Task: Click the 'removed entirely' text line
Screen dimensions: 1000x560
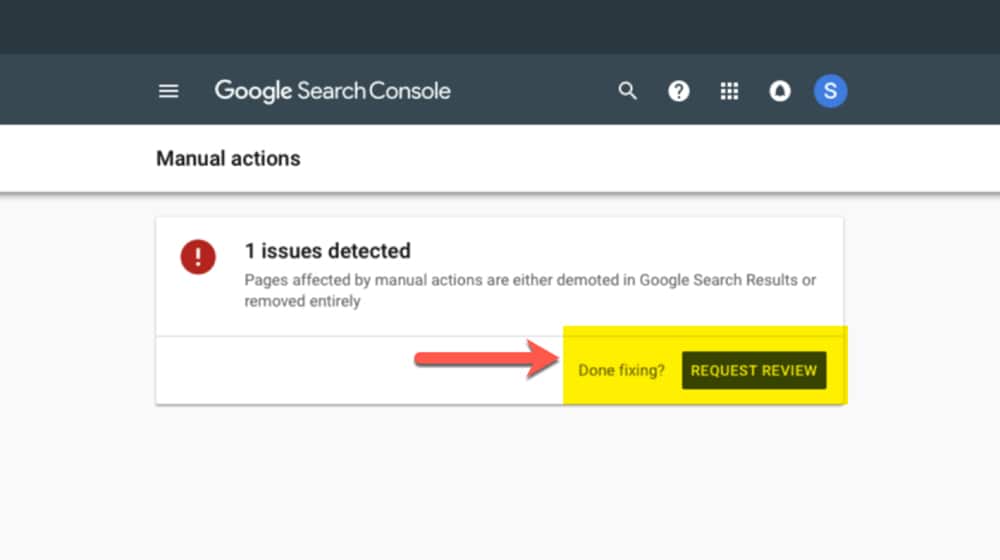Action: [x=302, y=301]
